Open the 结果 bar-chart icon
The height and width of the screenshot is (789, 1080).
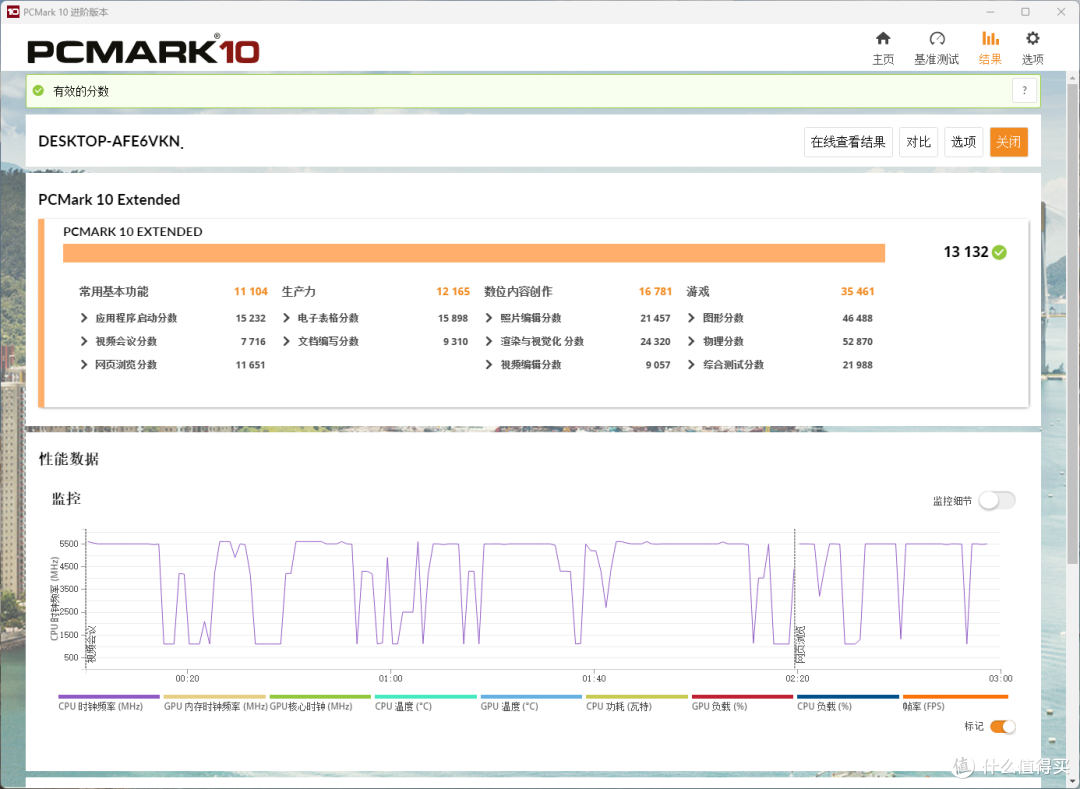tap(990, 39)
